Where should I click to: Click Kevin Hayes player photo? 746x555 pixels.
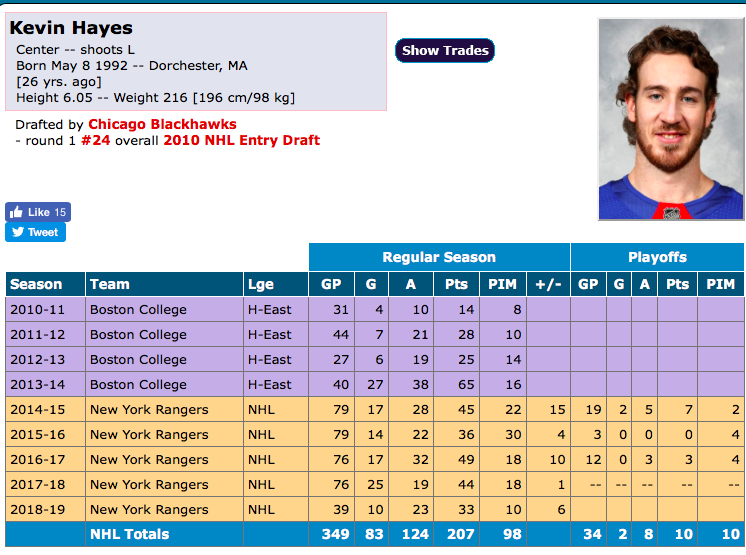click(x=670, y=119)
